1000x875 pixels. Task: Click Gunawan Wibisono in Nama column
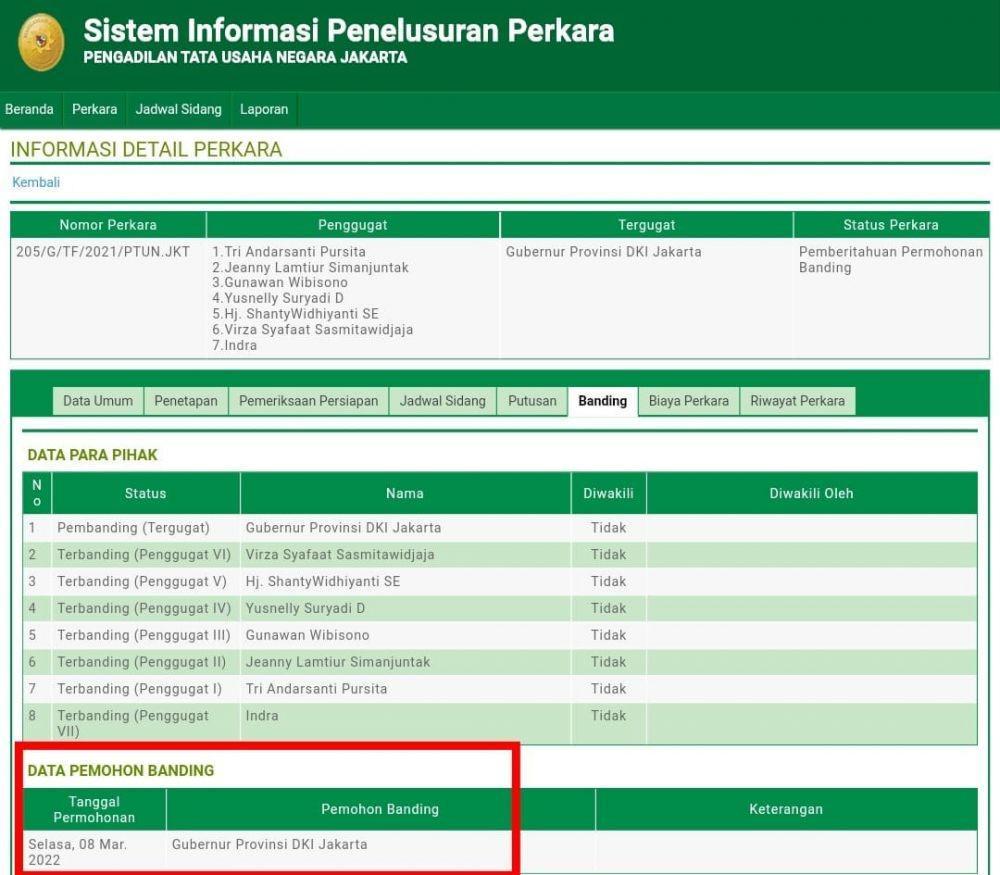(x=307, y=635)
